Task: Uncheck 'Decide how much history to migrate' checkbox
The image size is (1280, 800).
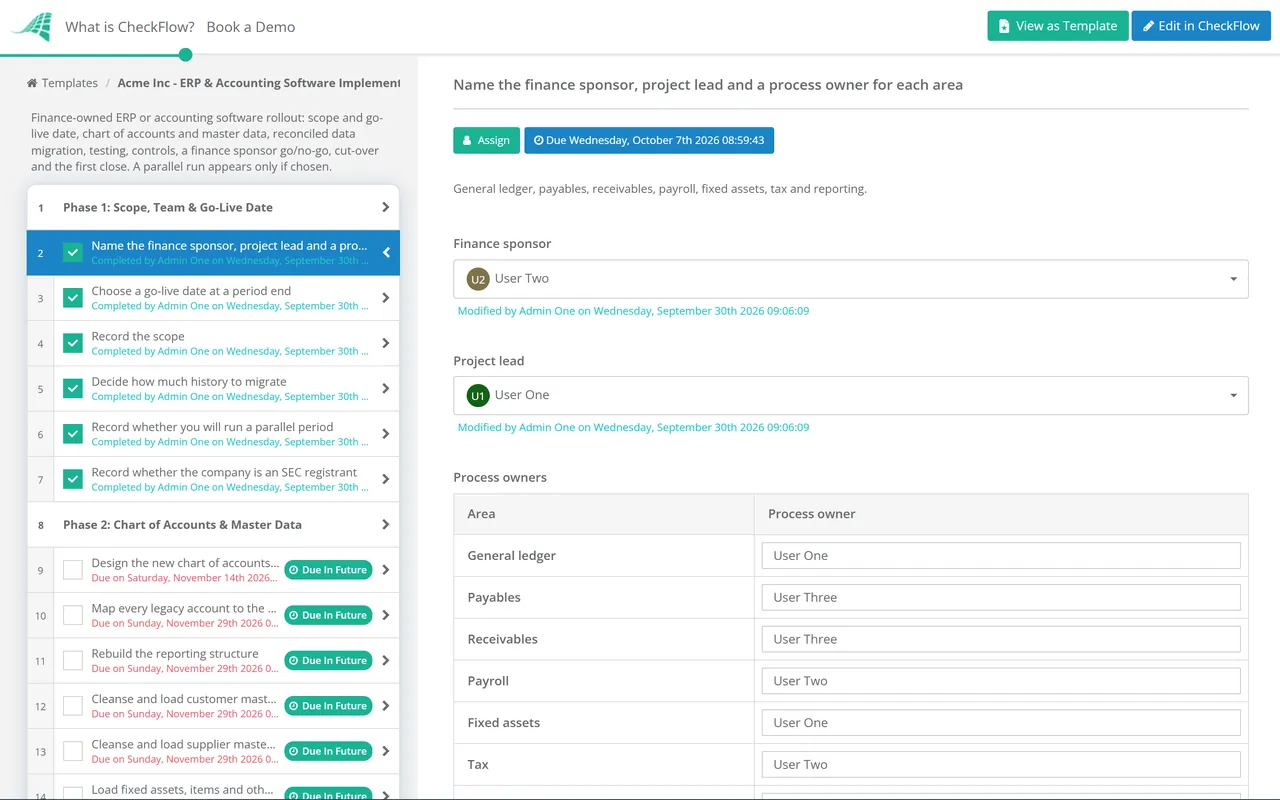Action: (73, 388)
